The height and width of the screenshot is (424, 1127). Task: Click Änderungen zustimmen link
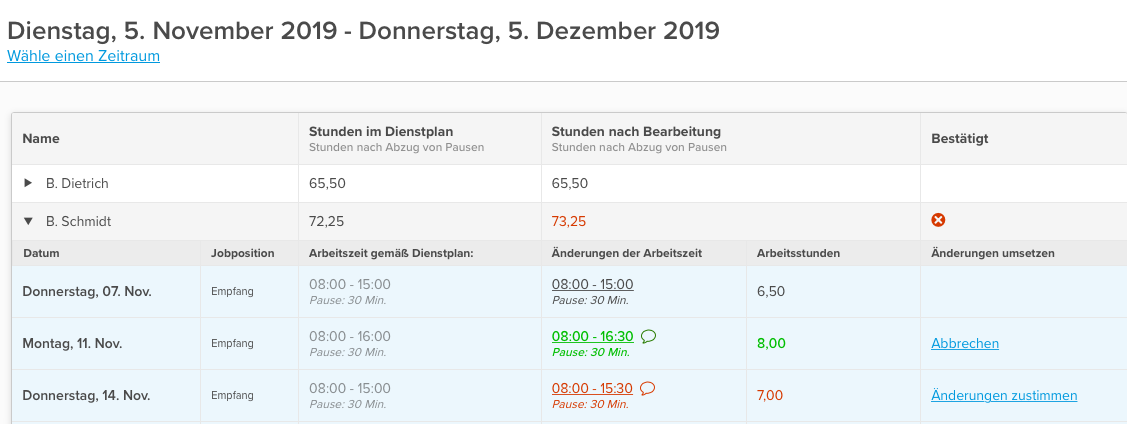[1004, 395]
